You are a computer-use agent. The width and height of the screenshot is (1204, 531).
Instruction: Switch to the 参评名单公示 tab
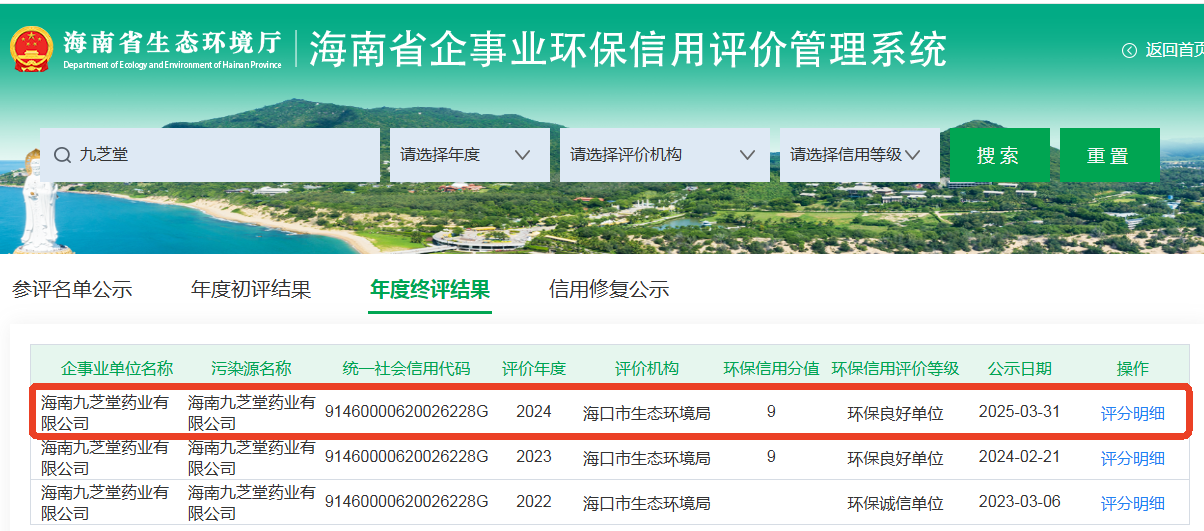click(x=72, y=290)
